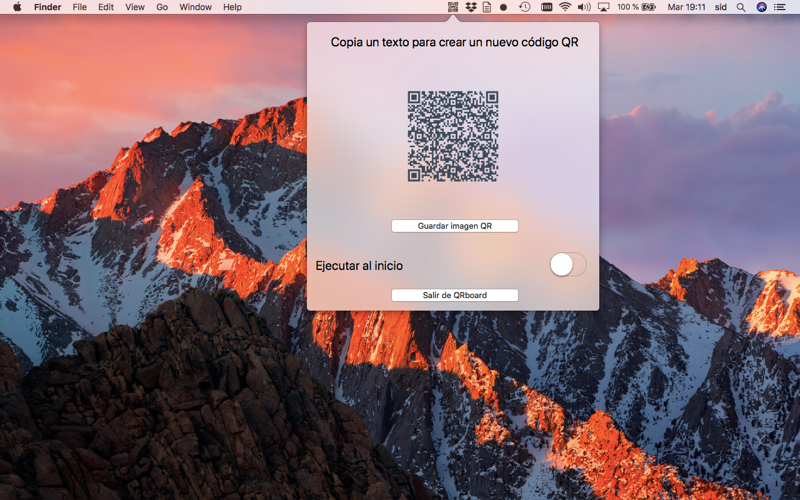
Task: Open the Dropbox menu bar icon
Action: click(x=471, y=7)
